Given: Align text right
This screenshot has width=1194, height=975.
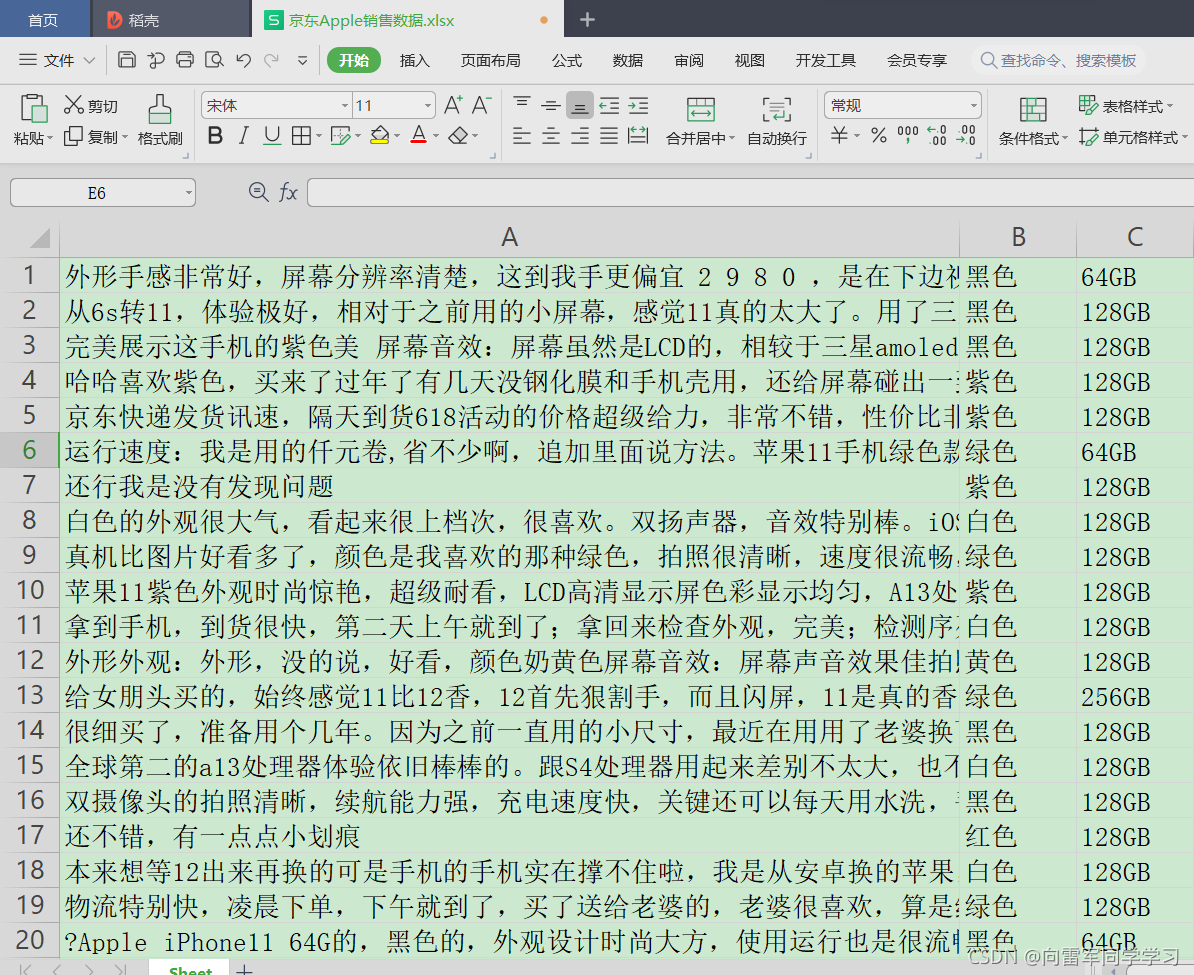Looking at the screenshot, I should (x=579, y=136).
